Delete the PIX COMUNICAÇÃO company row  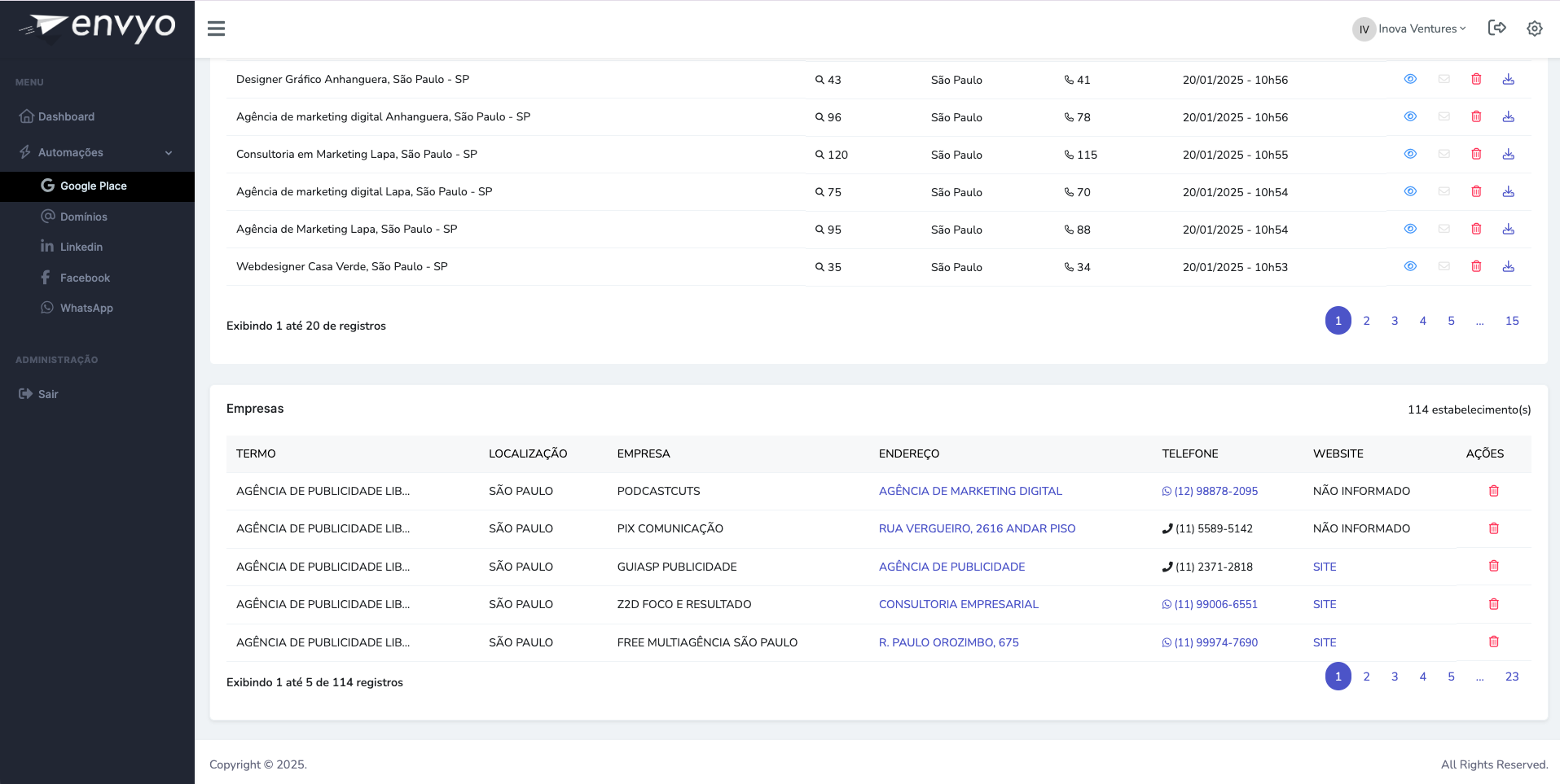click(1494, 528)
